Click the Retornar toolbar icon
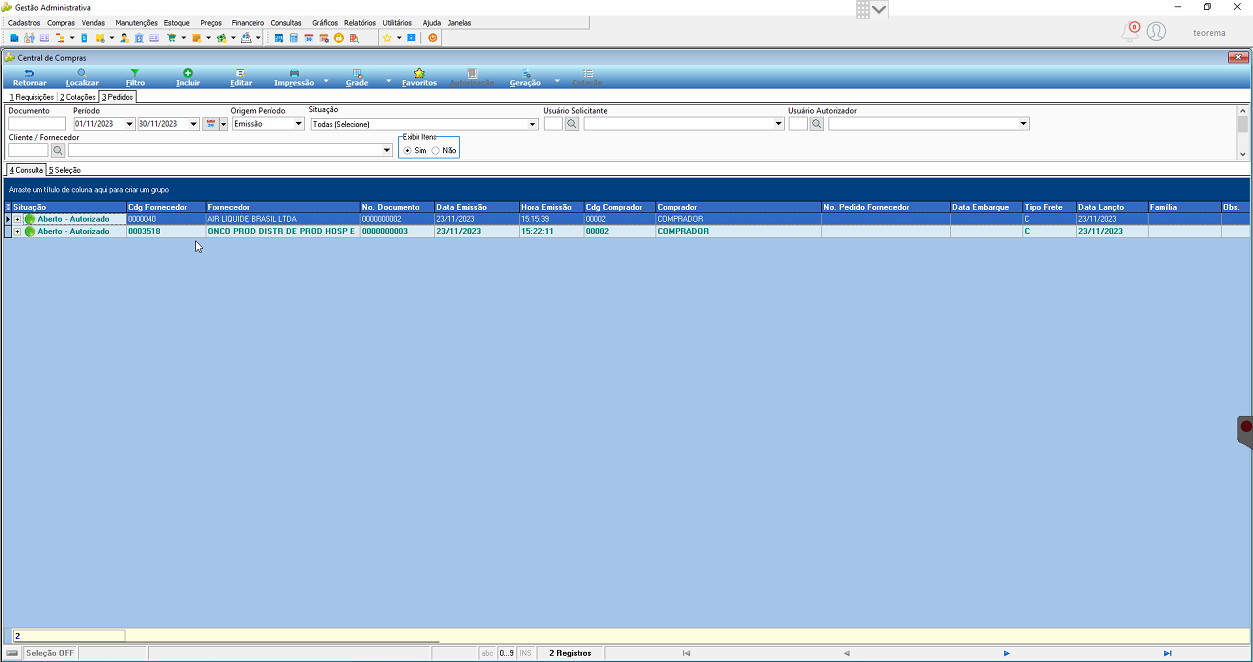This screenshot has height=662, width=1253. point(29,73)
